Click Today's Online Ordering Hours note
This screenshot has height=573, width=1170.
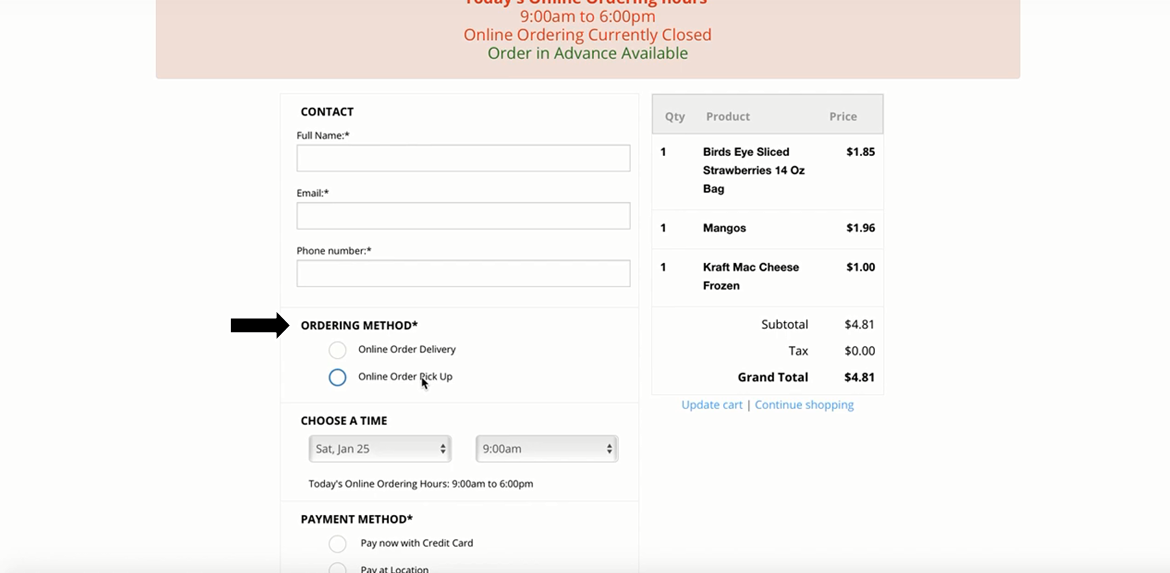[x=421, y=483]
